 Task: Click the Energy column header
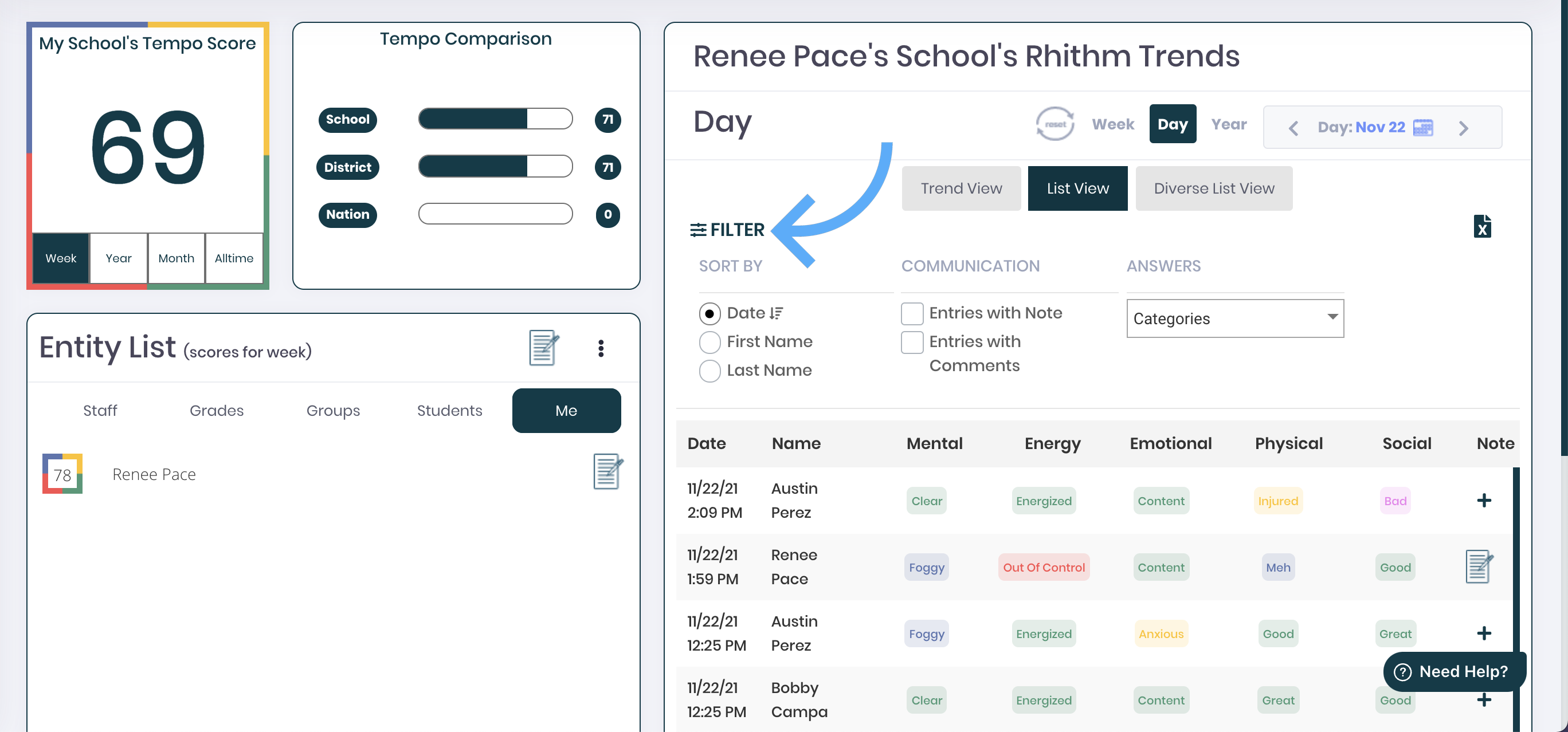coord(1052,444)
